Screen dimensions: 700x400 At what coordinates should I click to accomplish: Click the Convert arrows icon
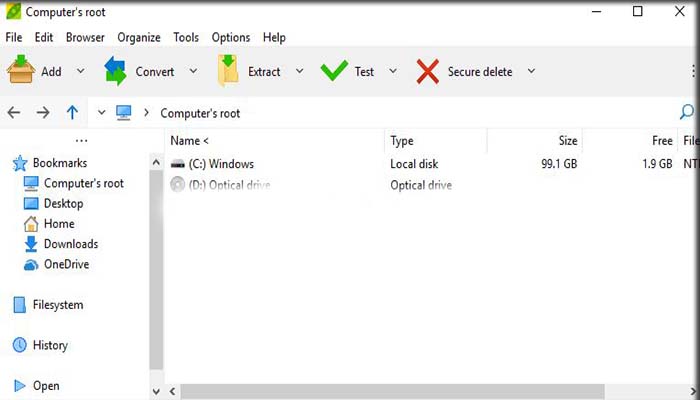tap(116, 71)
